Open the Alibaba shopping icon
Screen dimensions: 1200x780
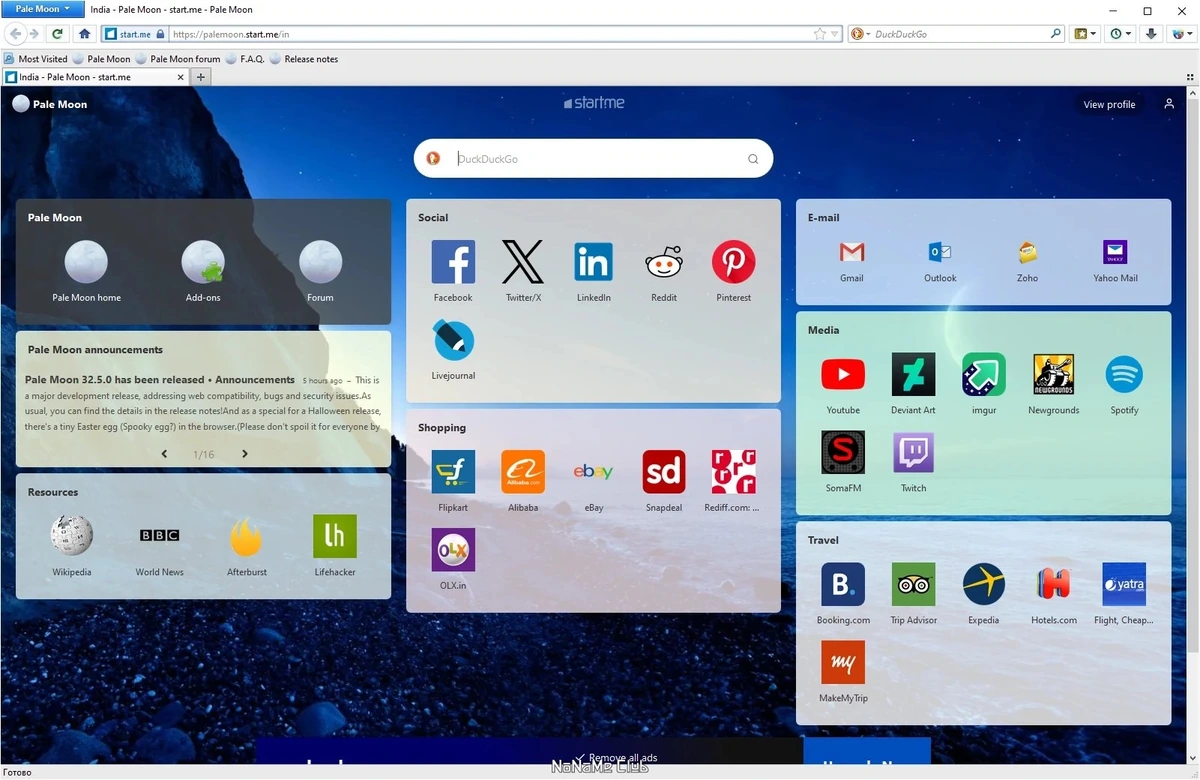coord(523,472)
